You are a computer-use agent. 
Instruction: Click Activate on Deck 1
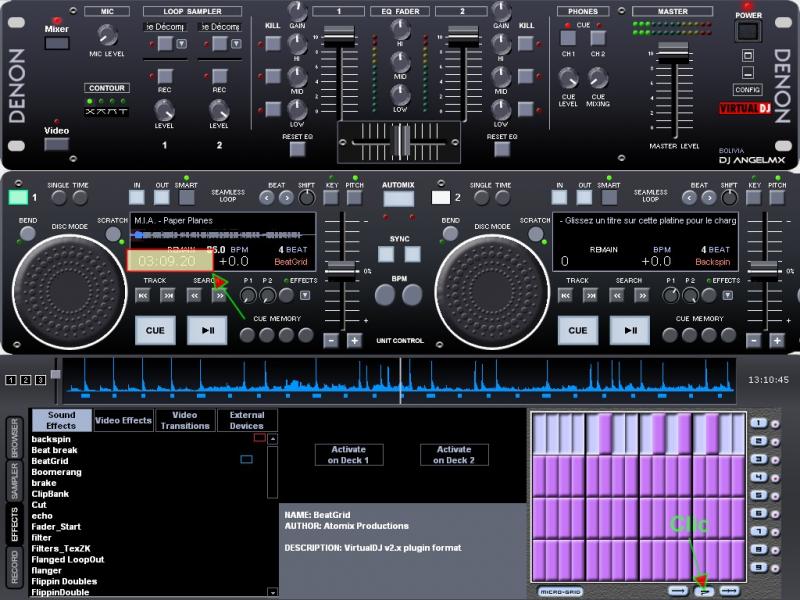tap(348, 455)
